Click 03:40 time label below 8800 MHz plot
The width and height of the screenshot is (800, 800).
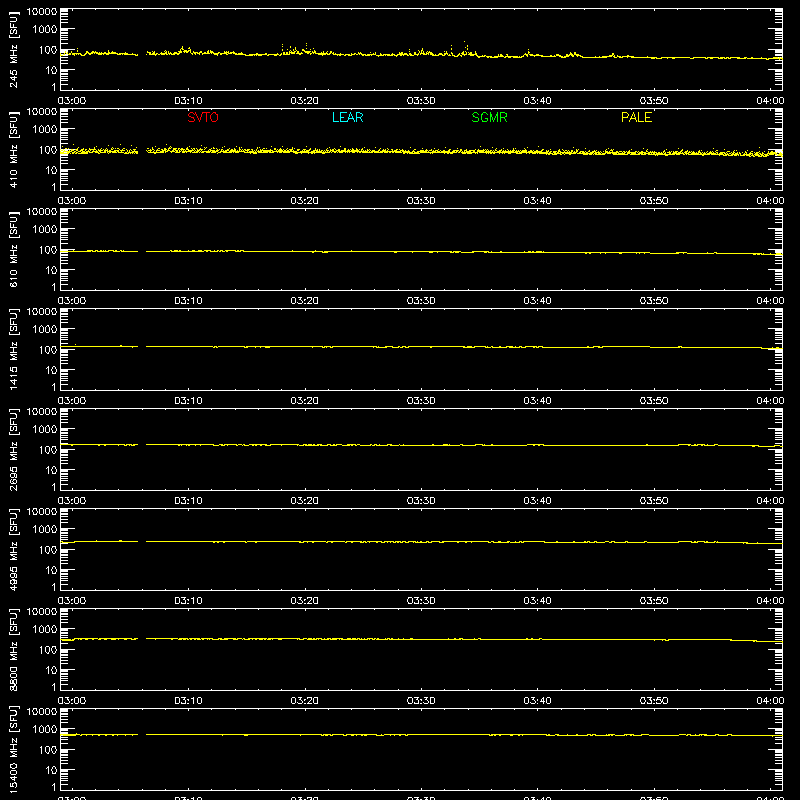tap(537, 701)
